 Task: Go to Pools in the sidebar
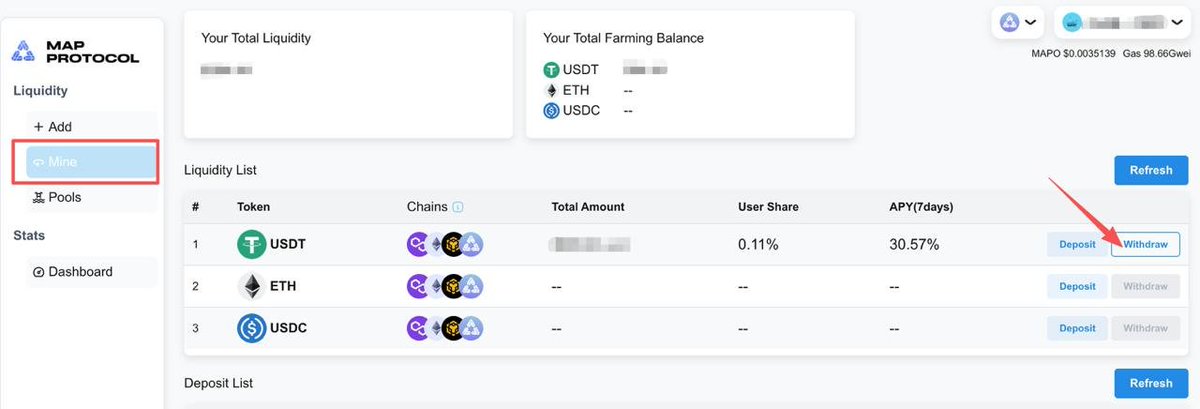(x=57, y=197)
